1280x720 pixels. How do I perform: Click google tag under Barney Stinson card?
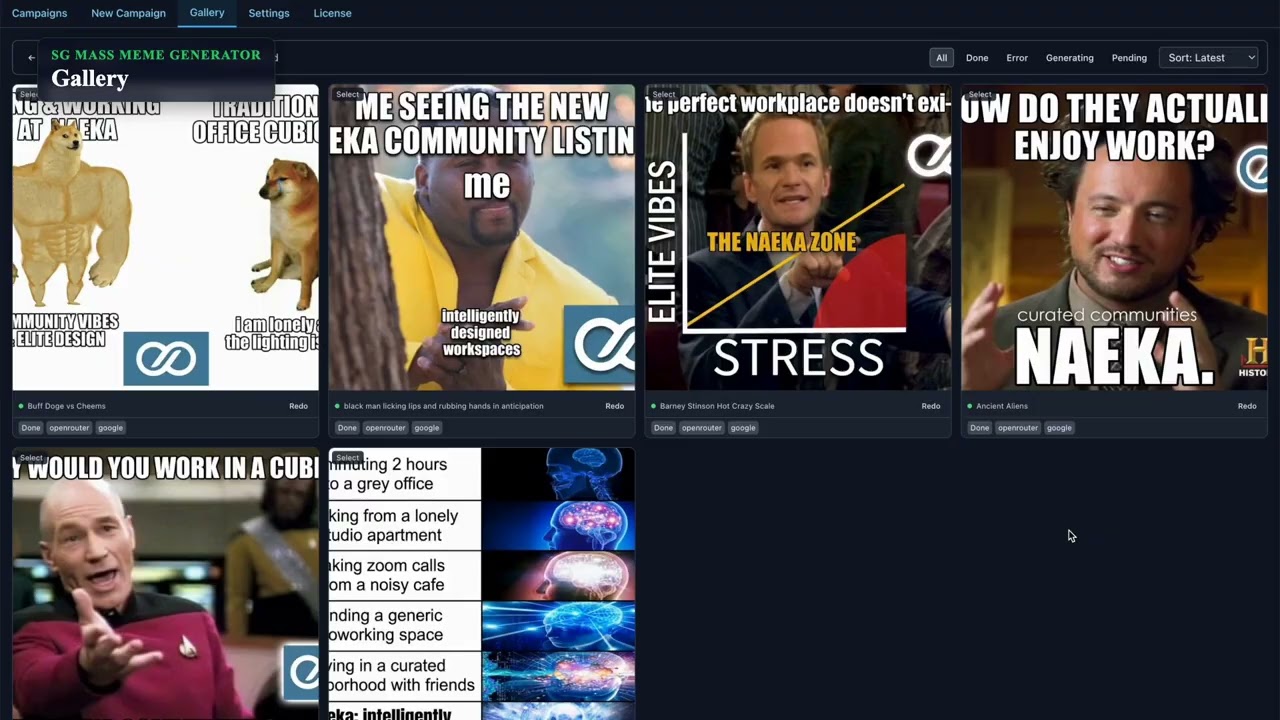click(x=742, y=428)
